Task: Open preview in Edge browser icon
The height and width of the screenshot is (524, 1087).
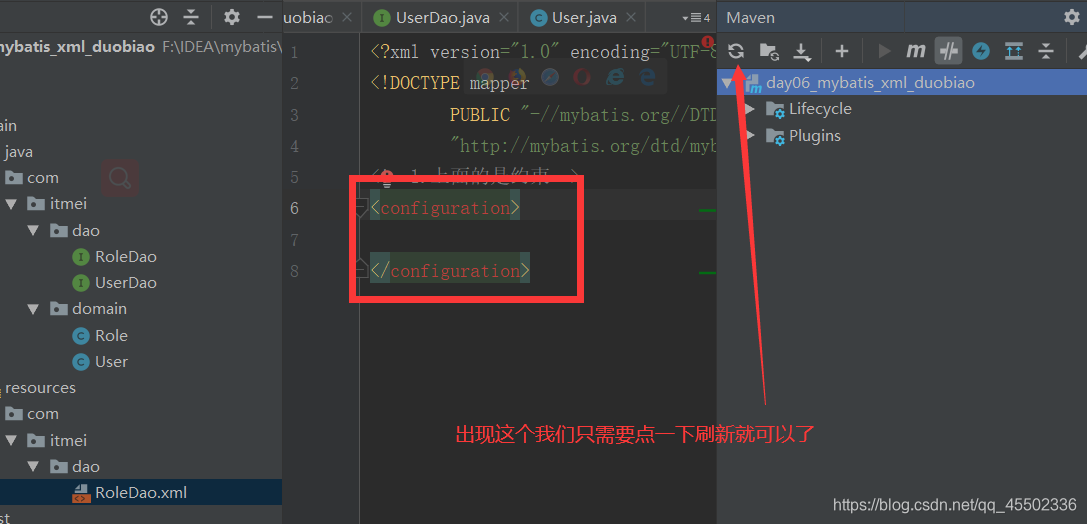Action: 647,76
